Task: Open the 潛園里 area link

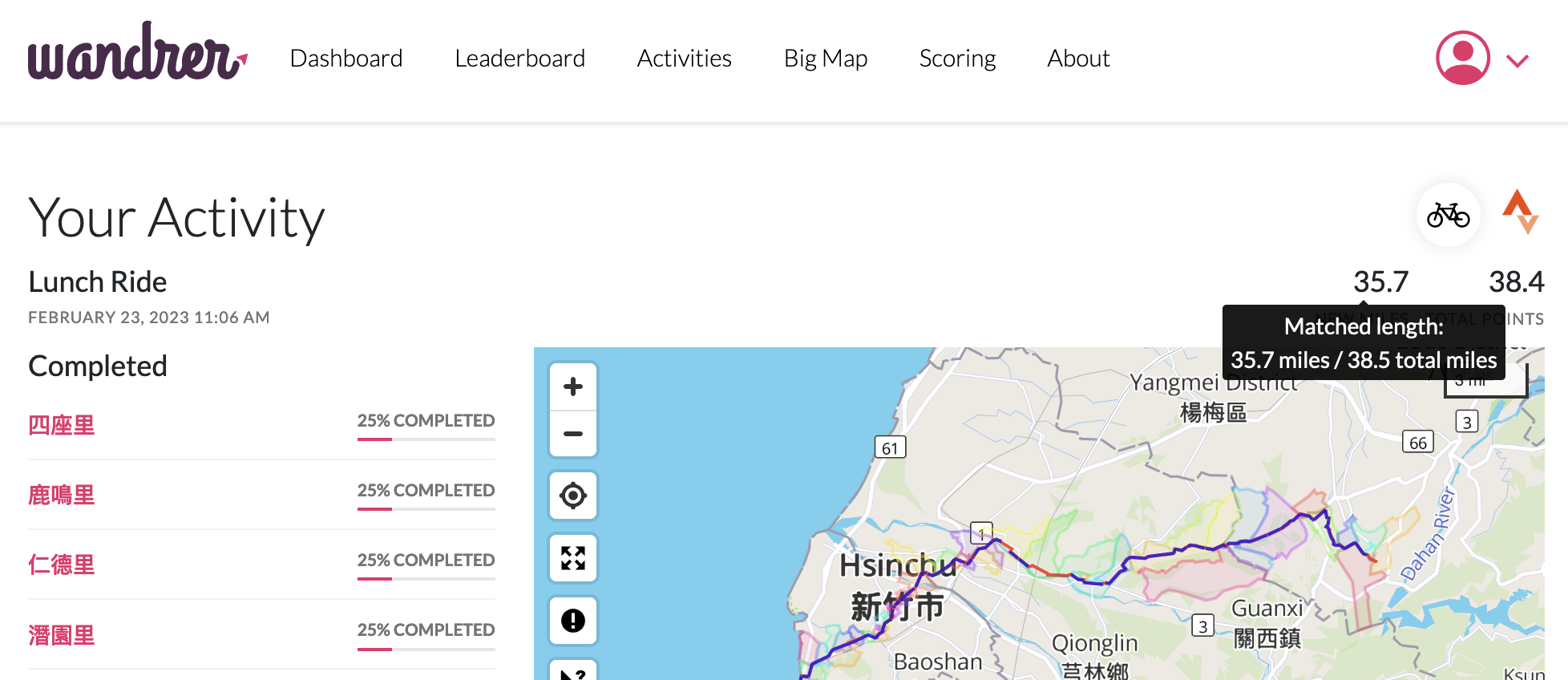Action: pyautogui.click(x=62, y=635)
